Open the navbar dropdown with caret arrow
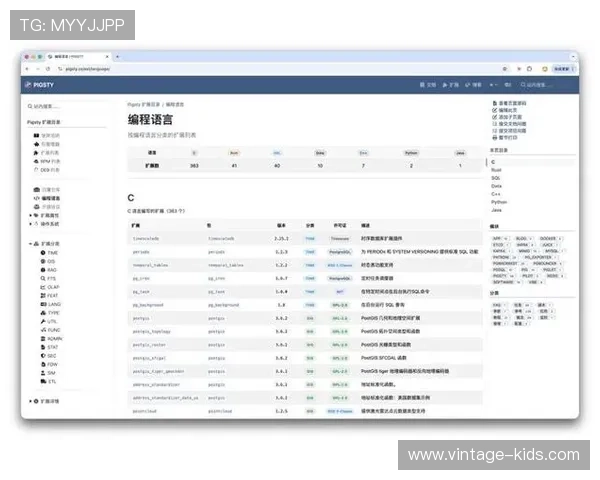Image resolution: width=600 pixels, height=480 pixels. coord(494,85)
